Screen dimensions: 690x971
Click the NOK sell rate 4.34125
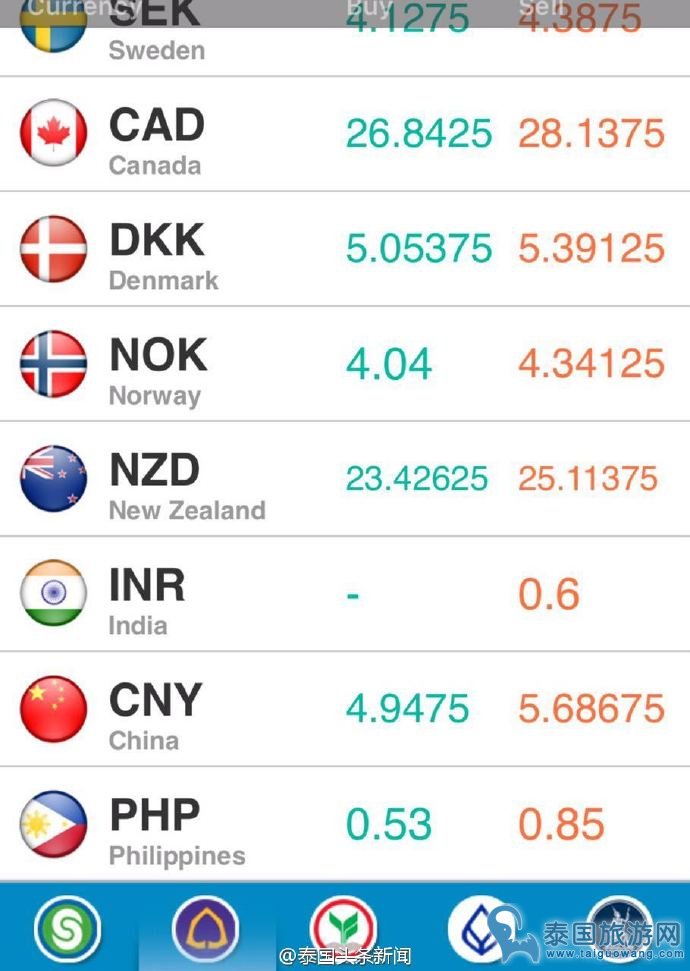tap(592, 364)
